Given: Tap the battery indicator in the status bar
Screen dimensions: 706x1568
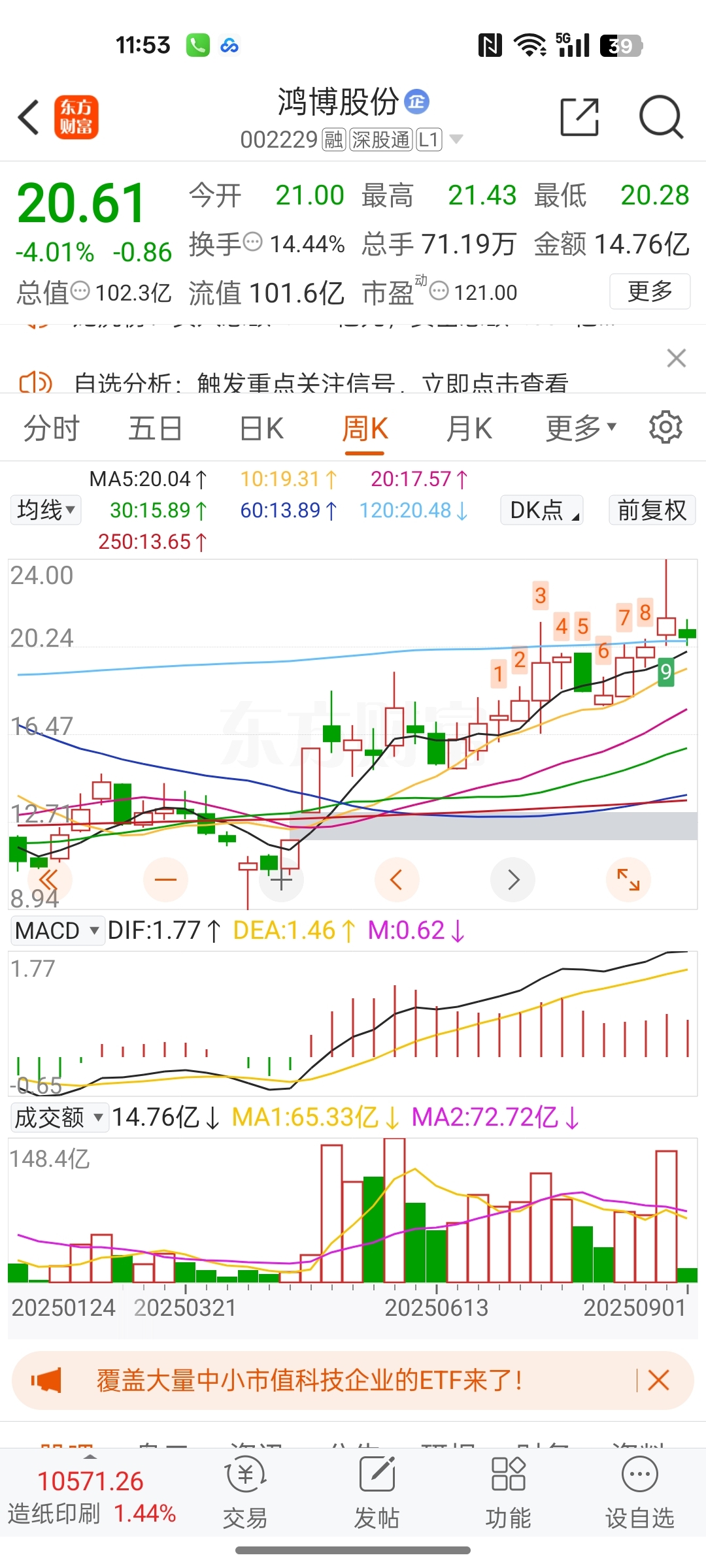Looking at the screenshot, I should [621, 45].
